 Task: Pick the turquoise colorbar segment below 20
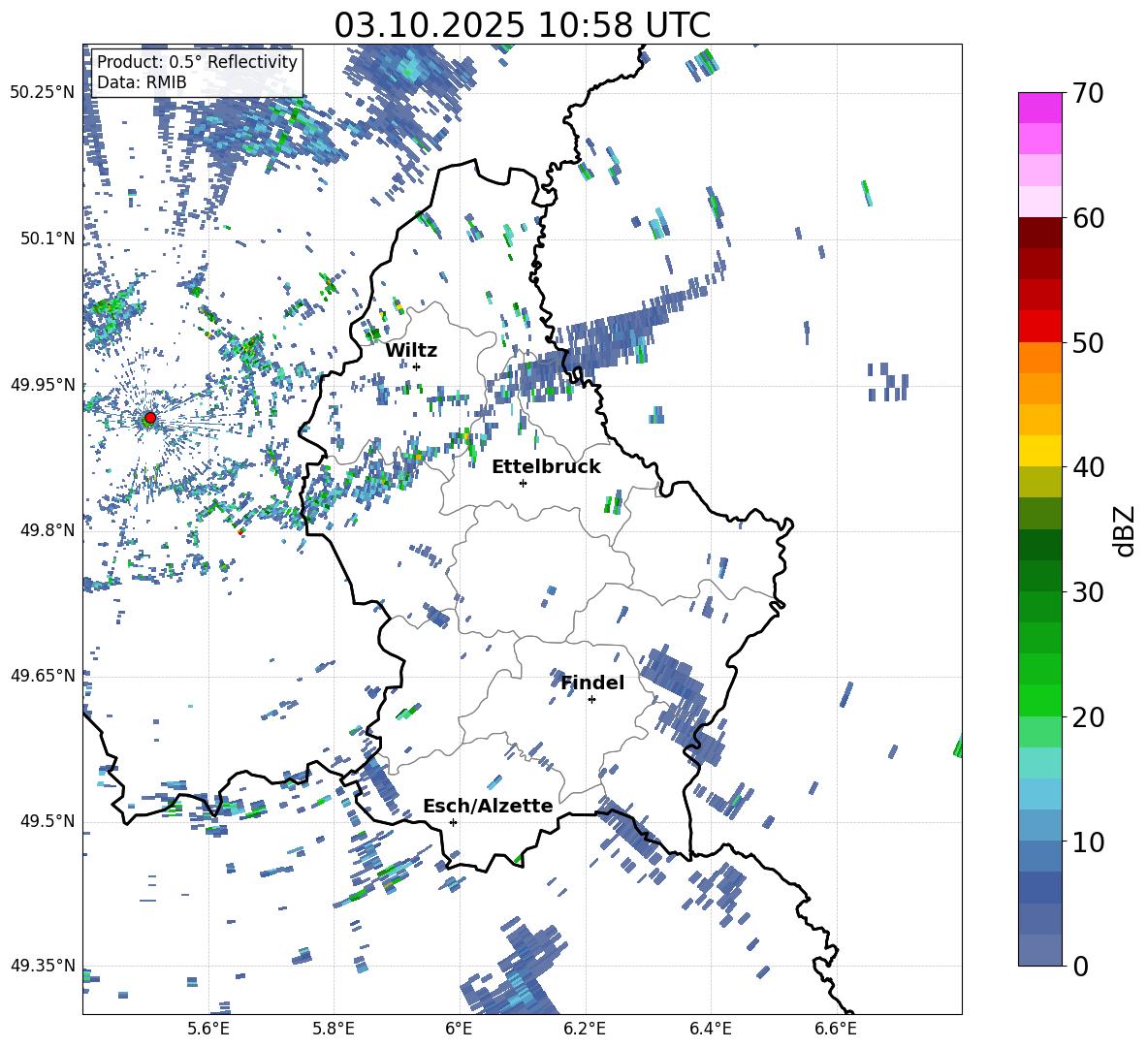(1039, 763)
